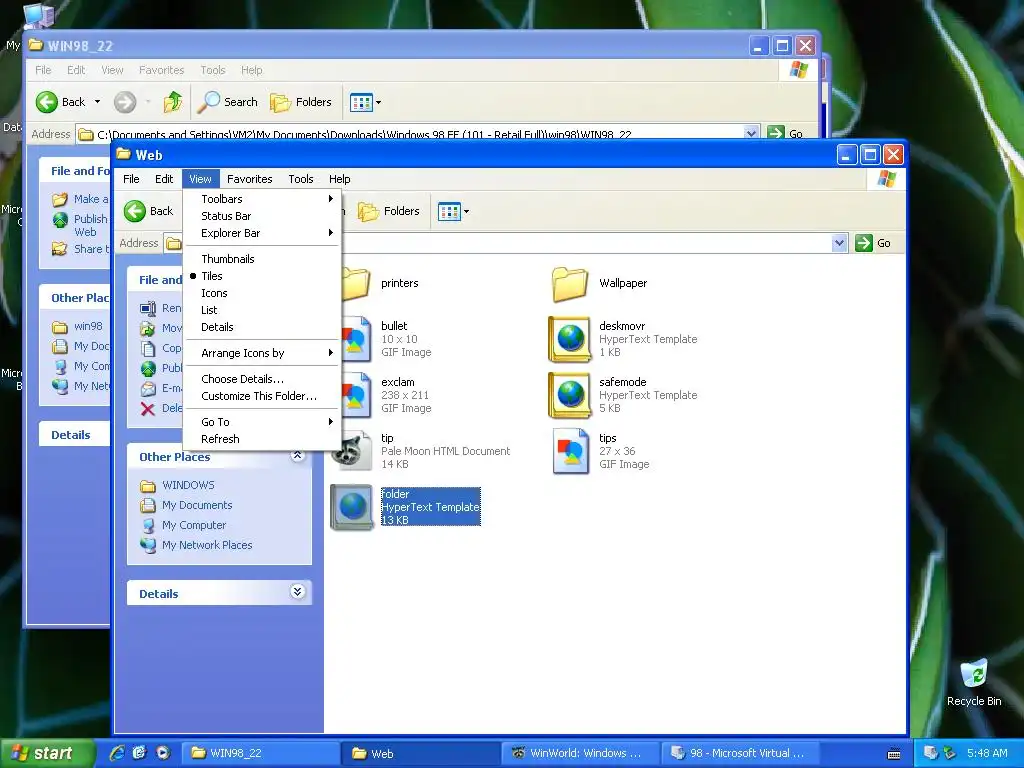The height and width of the screenshot is (768, 1024).
Task: Click Folders icon in Web window toolbar
Action: (x=368, y=211)
